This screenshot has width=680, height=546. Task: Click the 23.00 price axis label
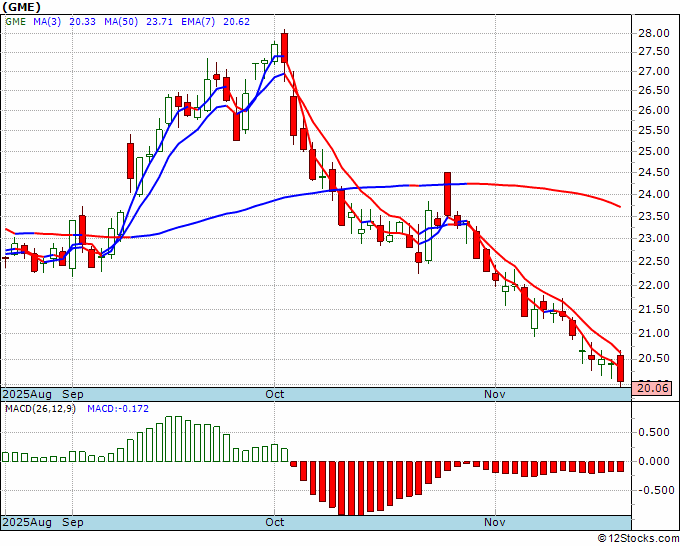[x=654, y=239]
